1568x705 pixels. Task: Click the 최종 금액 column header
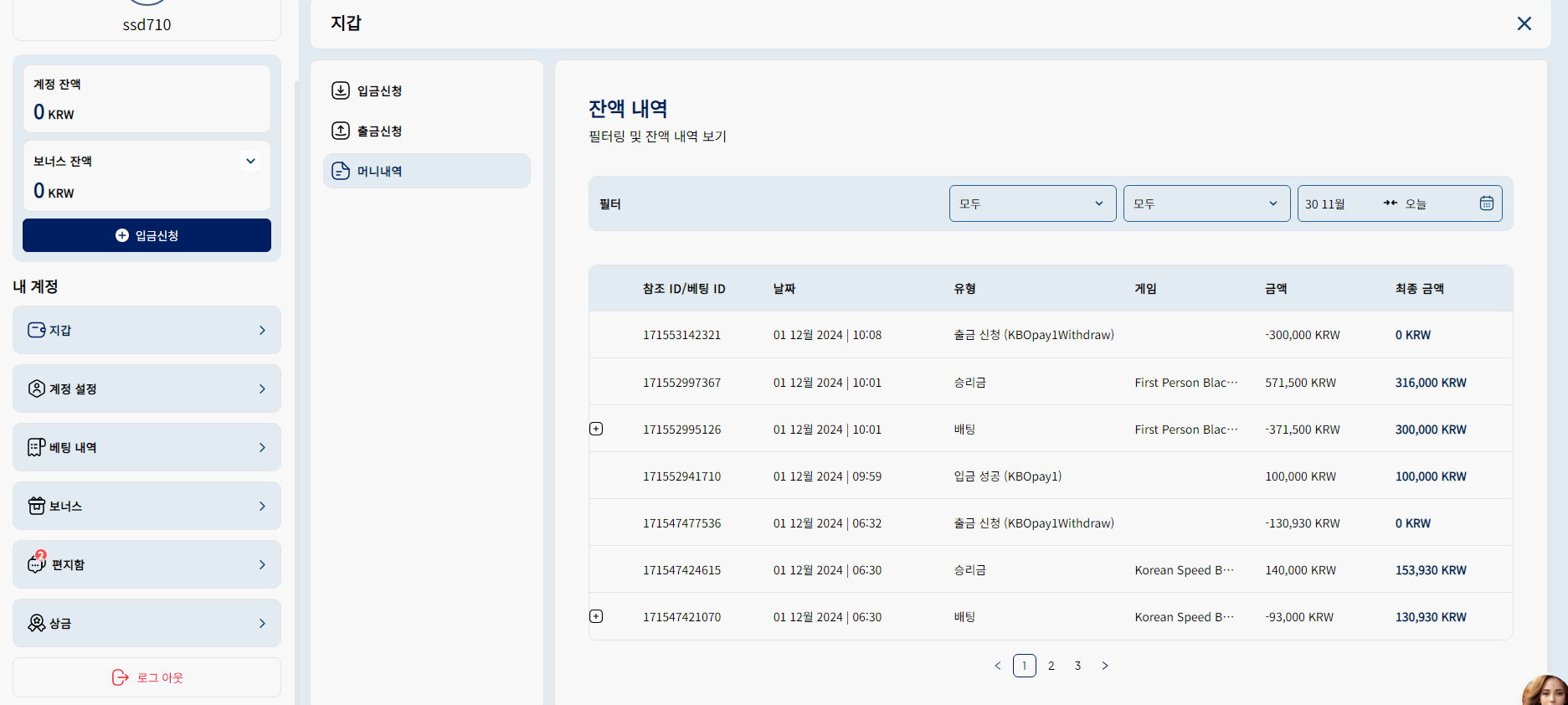[x=1420, y=288]
